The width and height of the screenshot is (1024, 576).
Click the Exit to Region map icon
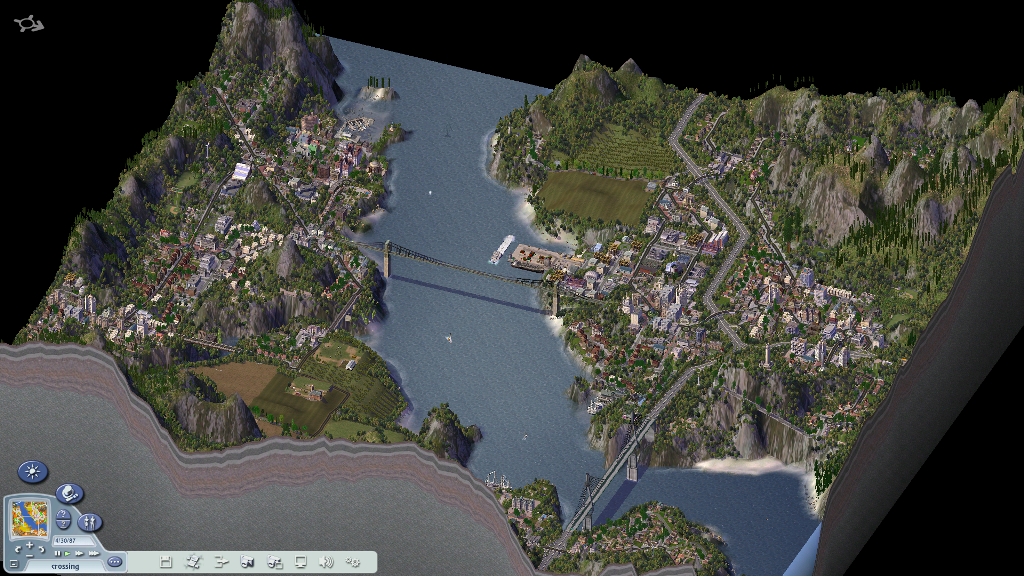pos(193,562)
